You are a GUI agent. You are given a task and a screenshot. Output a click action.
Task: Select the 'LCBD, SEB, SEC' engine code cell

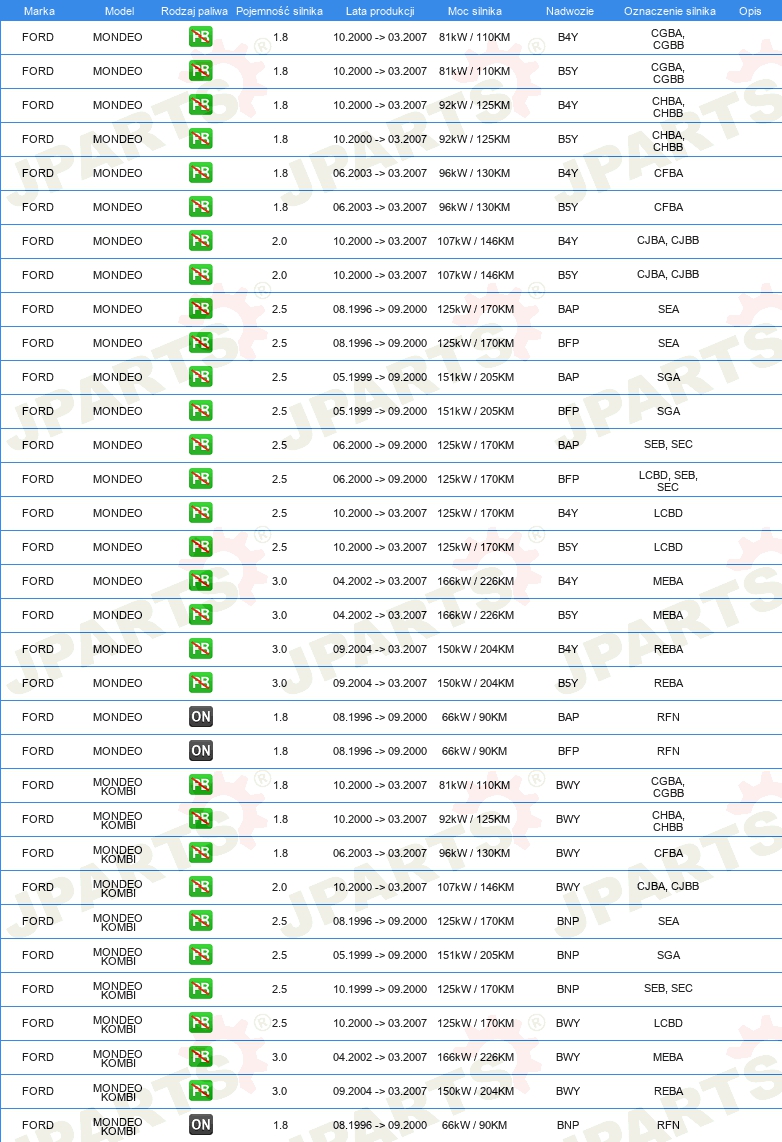tap(668, 481)
